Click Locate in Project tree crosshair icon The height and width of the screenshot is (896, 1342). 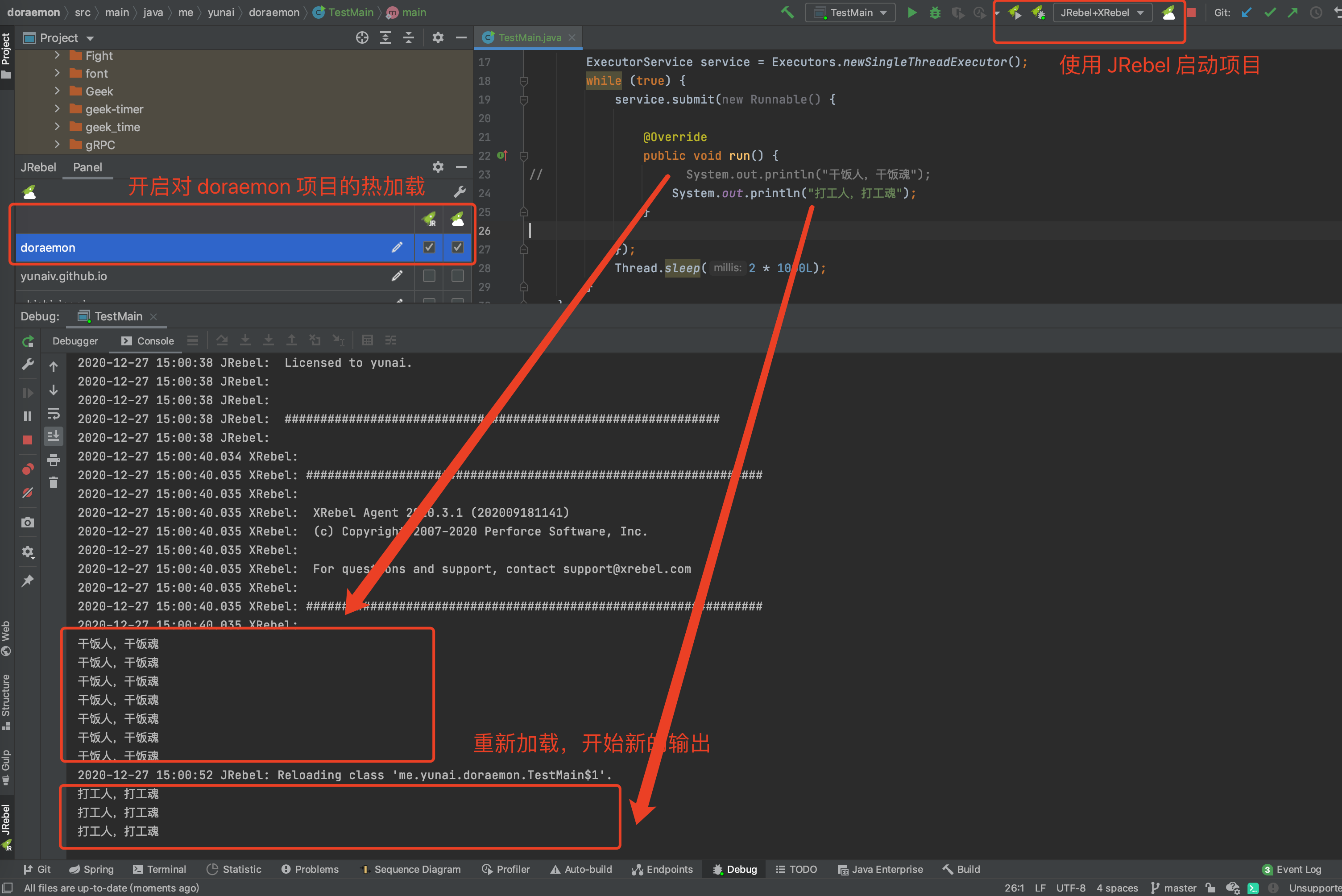click(362, 38)
